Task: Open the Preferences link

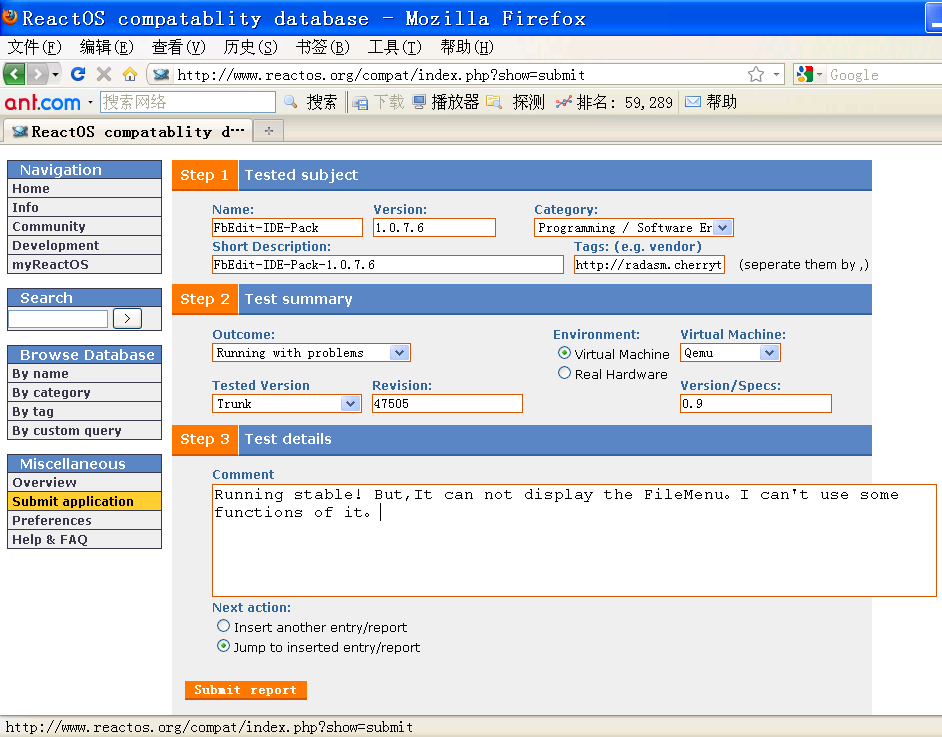Action: [84, 520]
